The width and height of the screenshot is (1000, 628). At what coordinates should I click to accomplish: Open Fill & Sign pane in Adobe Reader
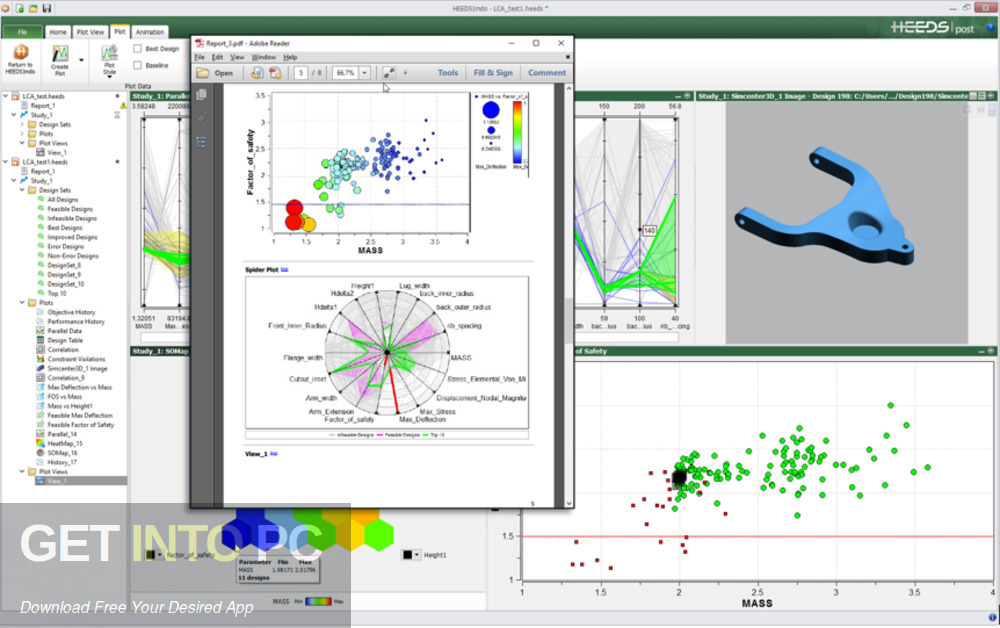click(493, 73)
